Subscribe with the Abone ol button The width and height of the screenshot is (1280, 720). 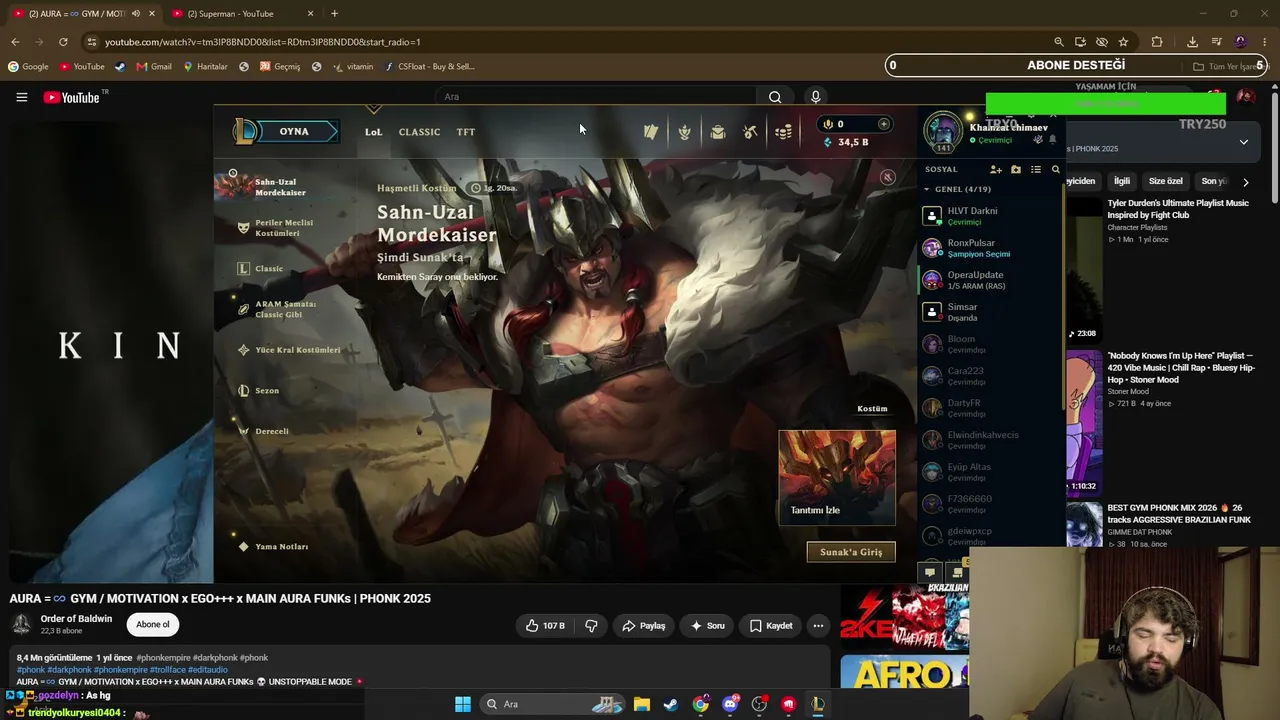pos(153,625)
